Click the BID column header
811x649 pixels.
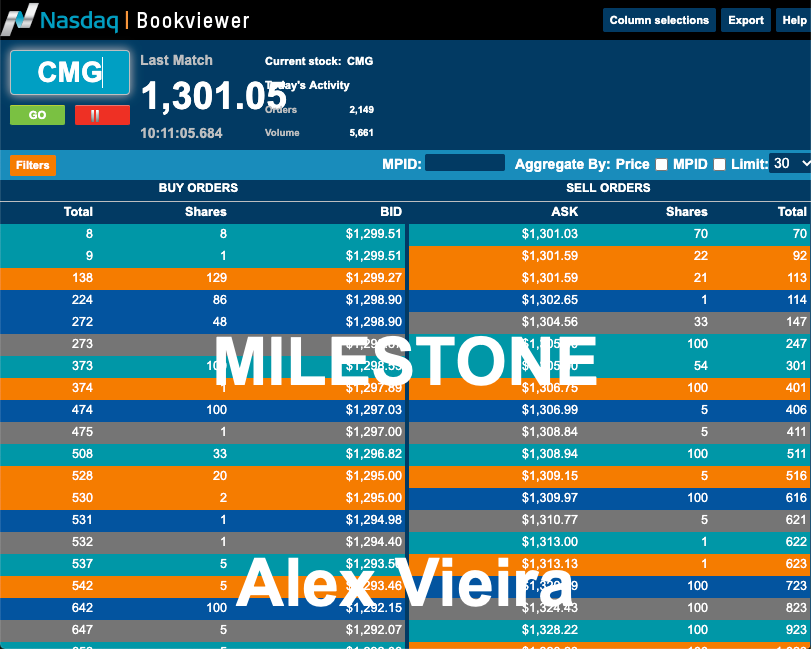391,212
